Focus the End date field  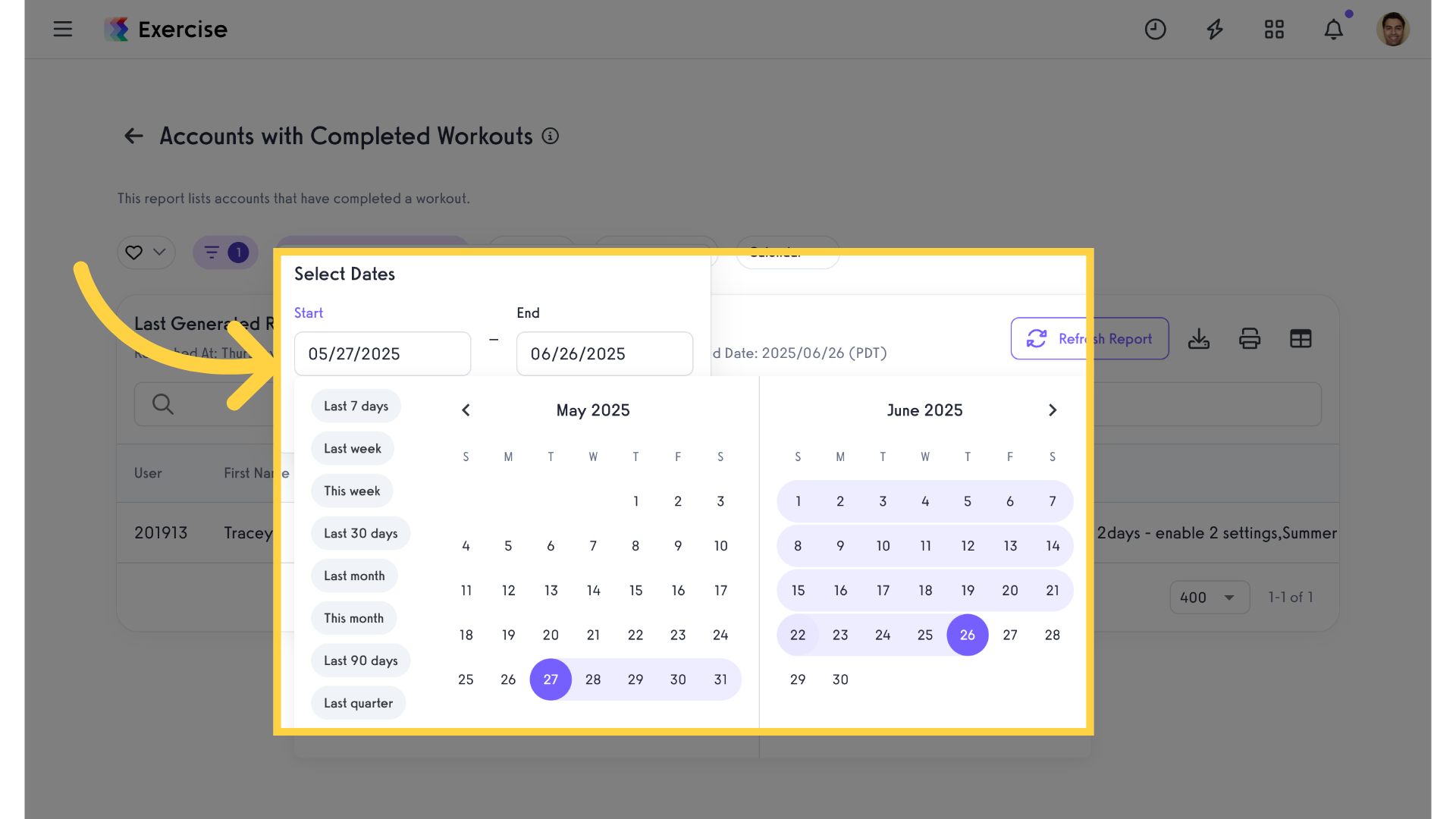tap(604, 354)
